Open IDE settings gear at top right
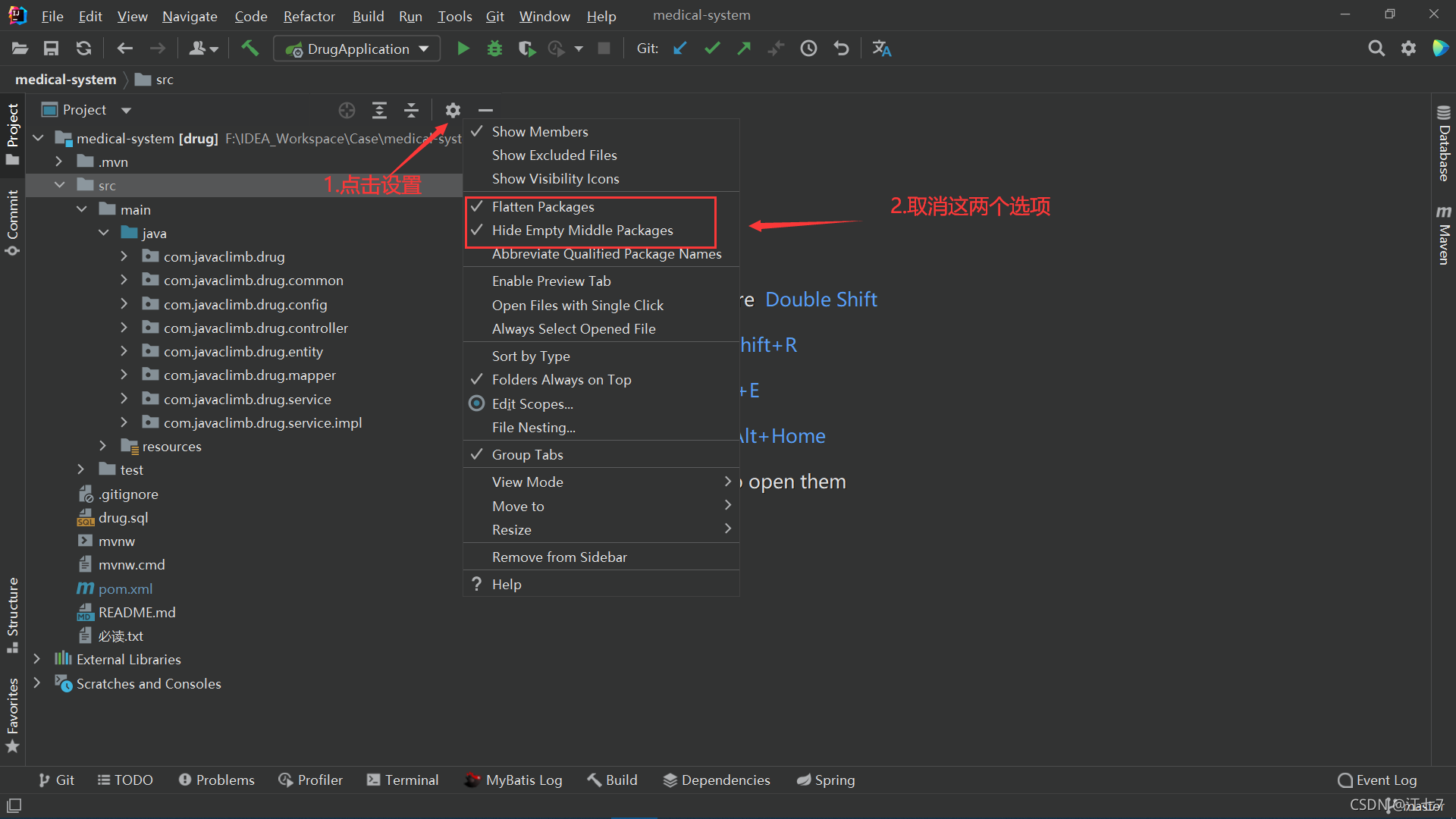The height and width of the screenshot is (819, 1456). tap(1408, 49)
